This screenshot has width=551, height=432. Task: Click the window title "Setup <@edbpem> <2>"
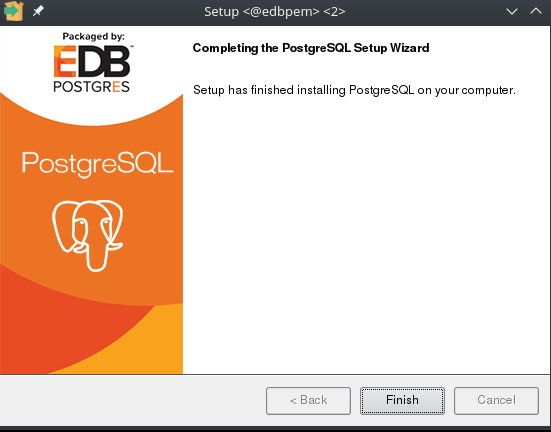pyautogui.click(x=275, y=12)
